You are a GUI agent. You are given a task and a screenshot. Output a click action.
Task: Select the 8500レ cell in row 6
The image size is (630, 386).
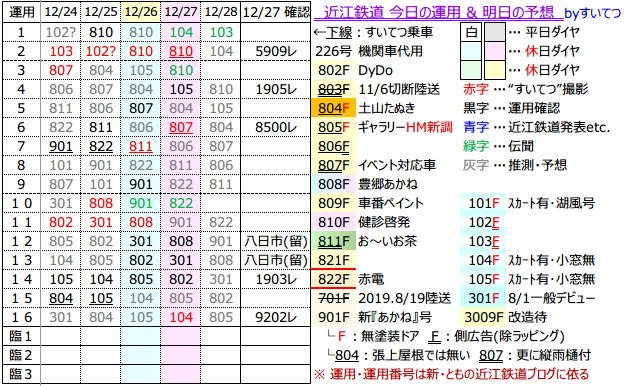click(276, 127)
